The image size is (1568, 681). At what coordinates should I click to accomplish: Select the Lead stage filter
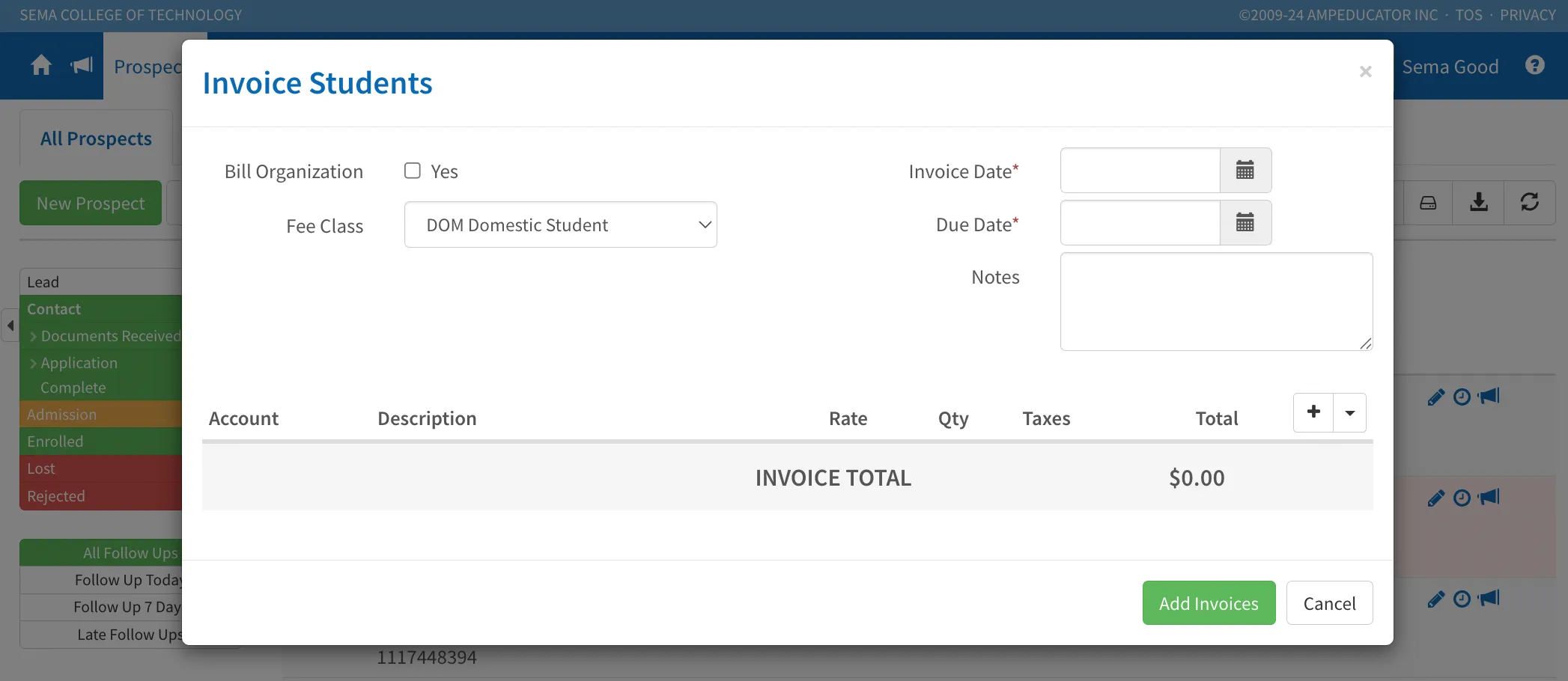pos(101,282)
